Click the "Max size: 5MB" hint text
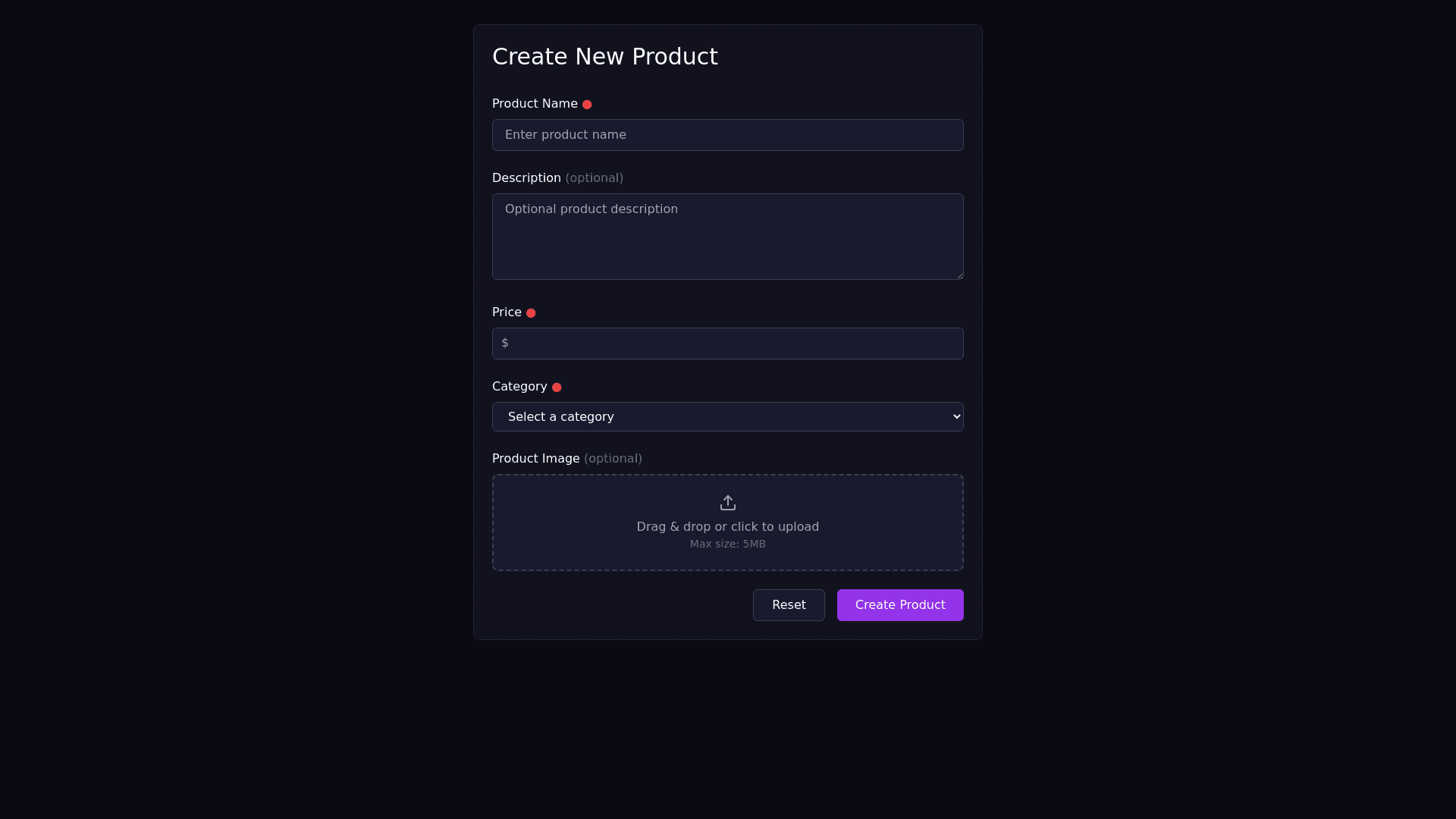Image resolution: width=1456 pixels, height=819 pixels. [728, 544]
